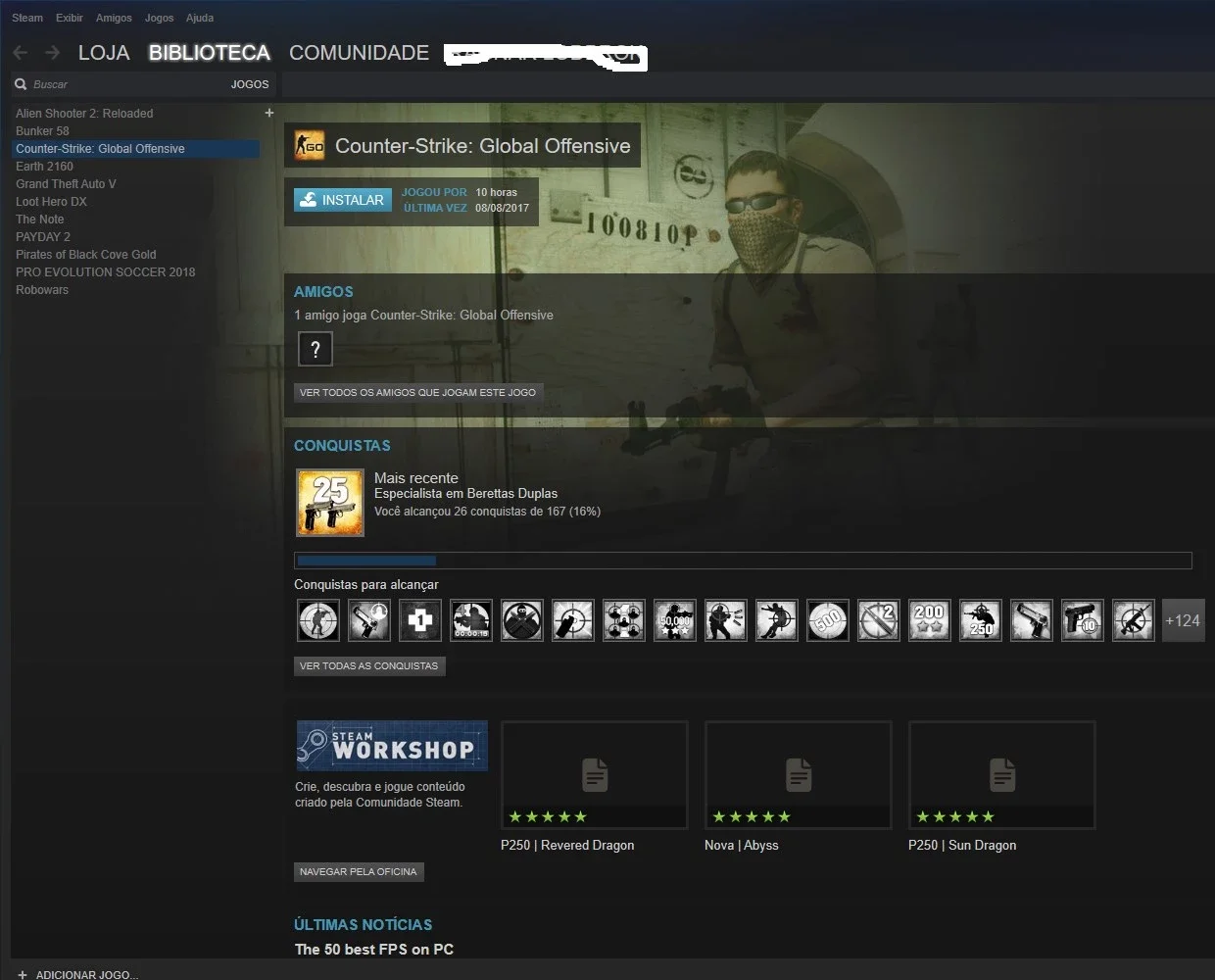Viewport: 1215px width, 980px height.
Task: Select the crosshair soldier achievement icon
Action: 317,620
